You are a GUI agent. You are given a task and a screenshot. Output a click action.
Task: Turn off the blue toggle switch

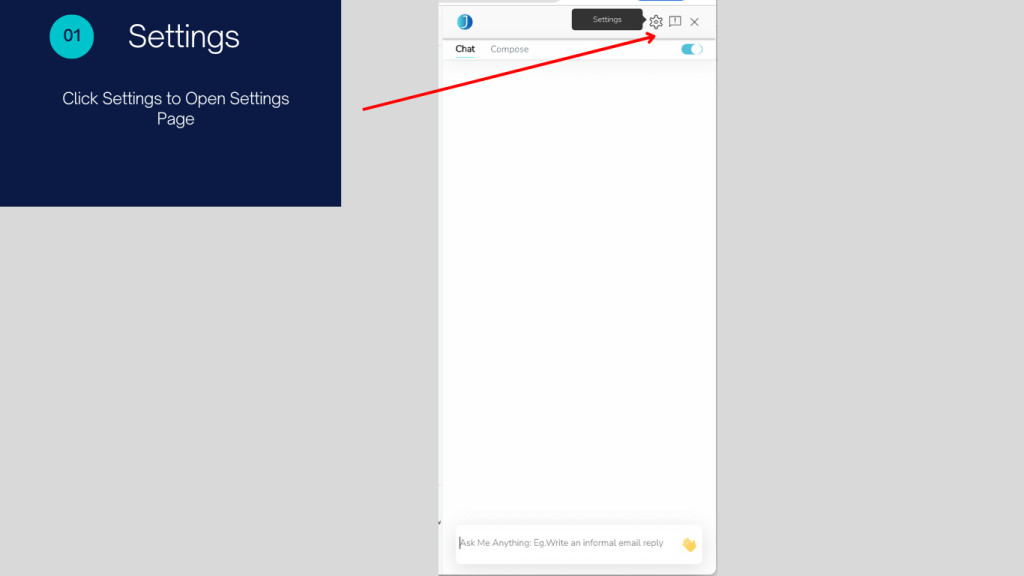(692, 49)
